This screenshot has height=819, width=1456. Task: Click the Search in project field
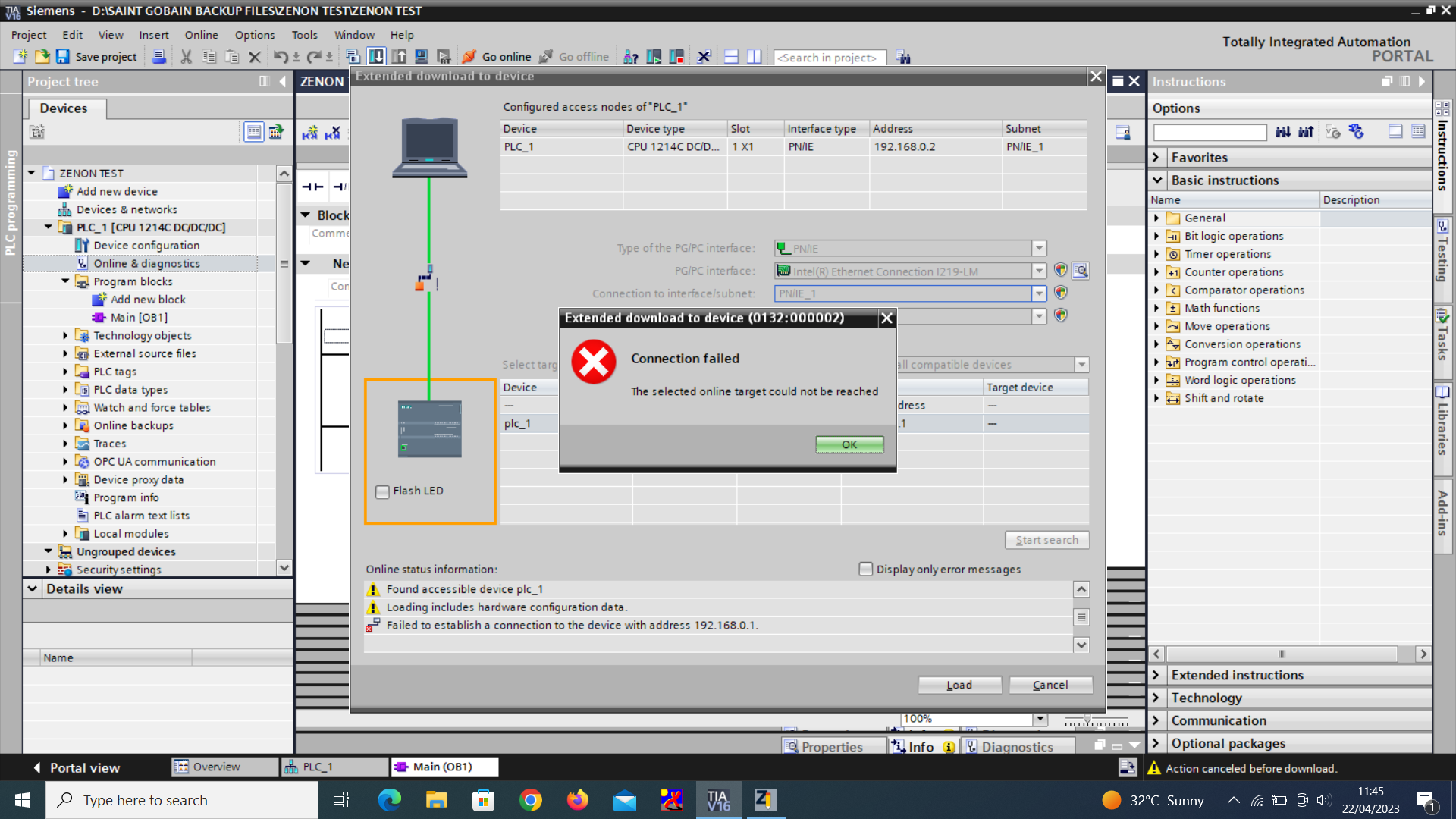[x=829, y=58]
